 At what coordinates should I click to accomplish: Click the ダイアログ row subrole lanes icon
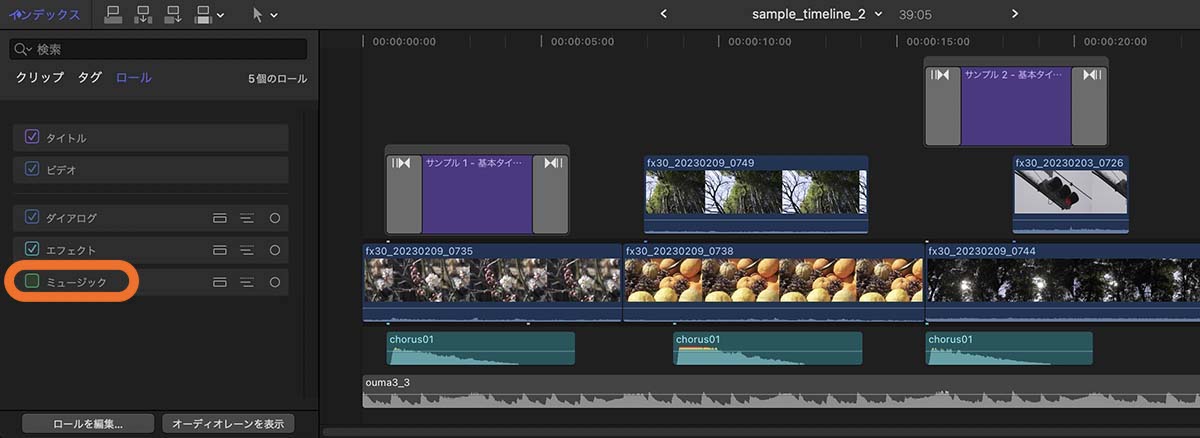(x=247, y=217)
